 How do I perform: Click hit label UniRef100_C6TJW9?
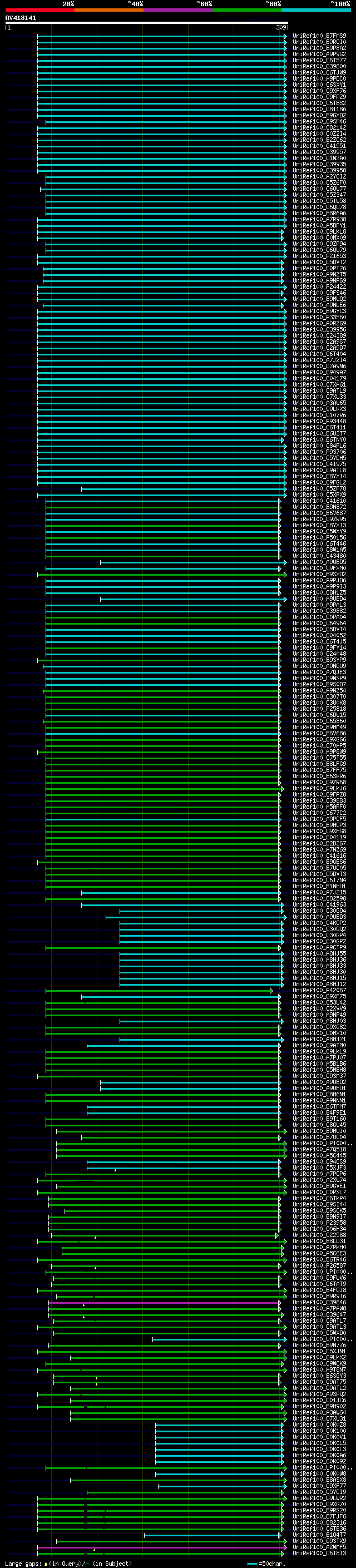tap(319, 72)
